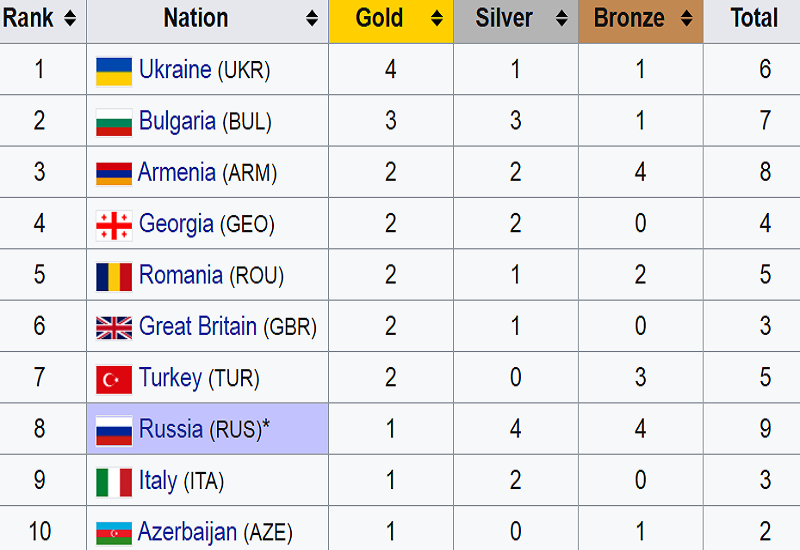Image resolution: width=800 pixels, height=550 pixels.
Task: Click the Great Britain flag icon
Action: [x=114, y=327]
